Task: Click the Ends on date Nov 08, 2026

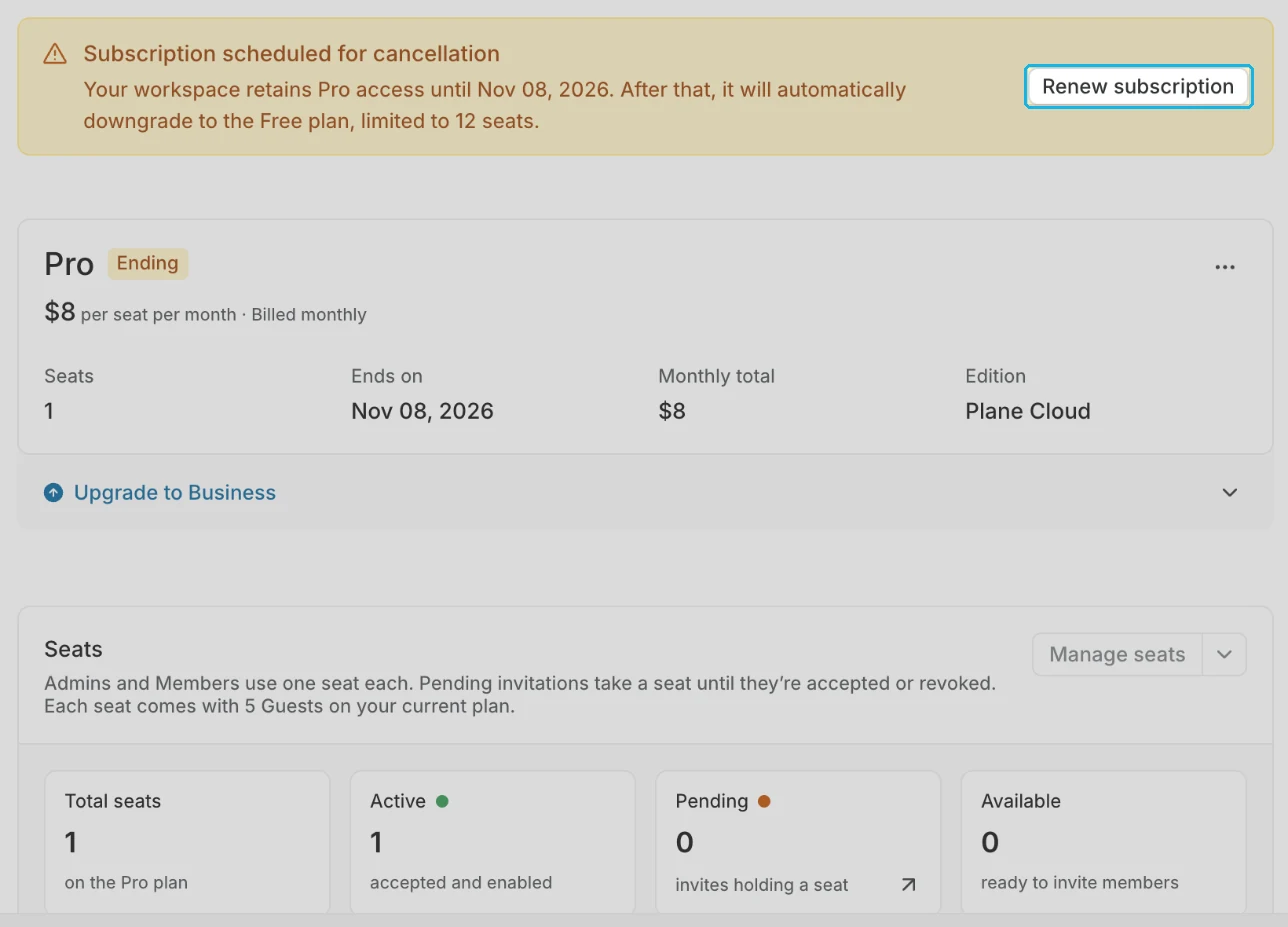Action: tap(422, 411)
